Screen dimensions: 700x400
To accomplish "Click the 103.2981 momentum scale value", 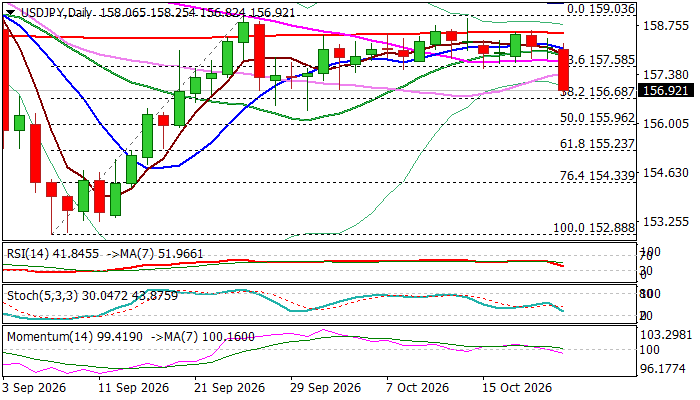I will pos(666,335).
